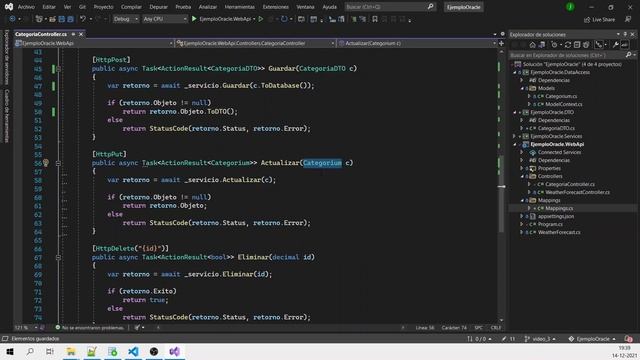The height and width of the screenshot is (360, 640).
Task: Collapse the EjemploOracle.DataAccess project node
Action: click(x=515, y=72)
